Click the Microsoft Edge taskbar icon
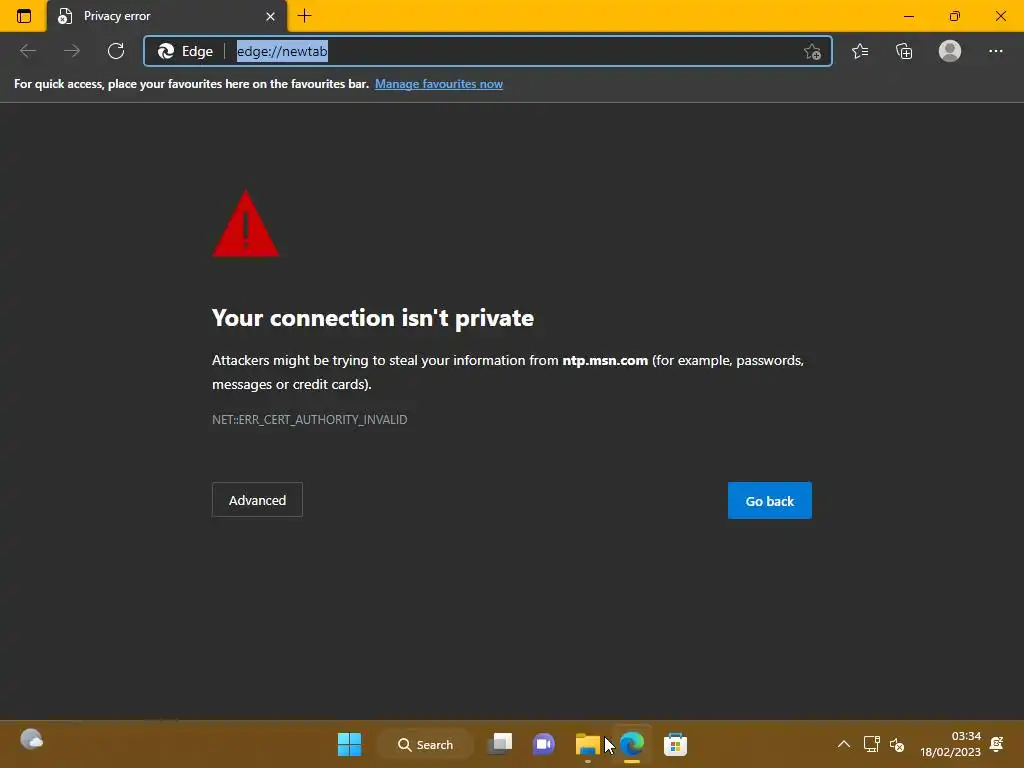 632,744
